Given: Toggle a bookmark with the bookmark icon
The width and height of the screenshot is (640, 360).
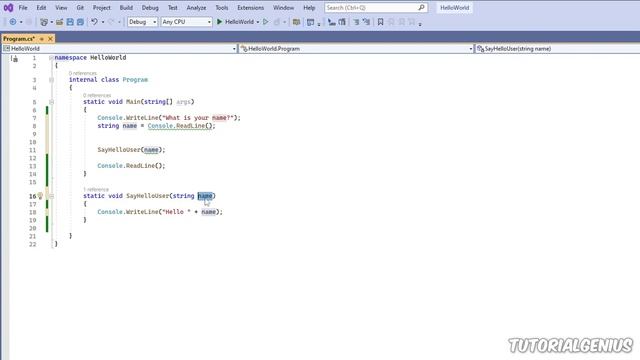Looking at the screenshot, I should point(380,22).
